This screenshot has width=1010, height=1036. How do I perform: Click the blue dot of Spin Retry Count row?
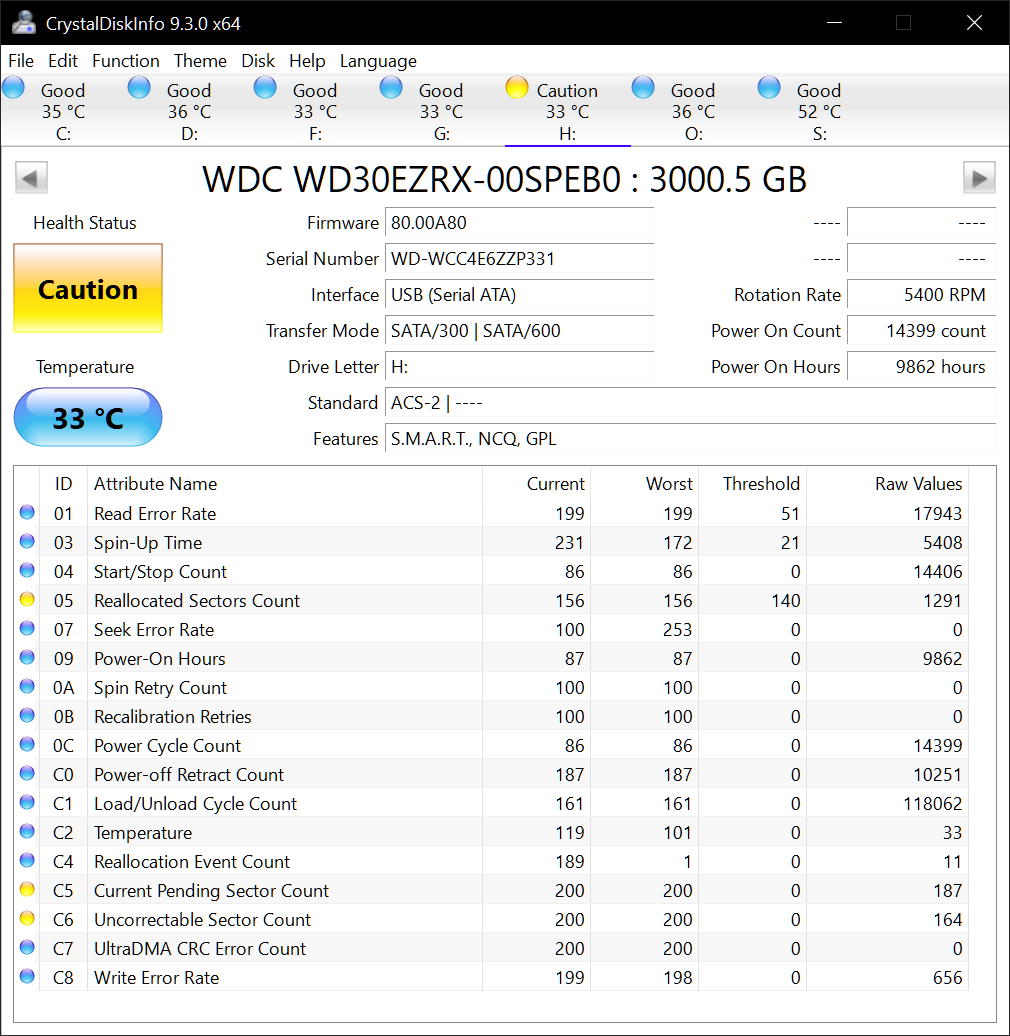[27, 686]
